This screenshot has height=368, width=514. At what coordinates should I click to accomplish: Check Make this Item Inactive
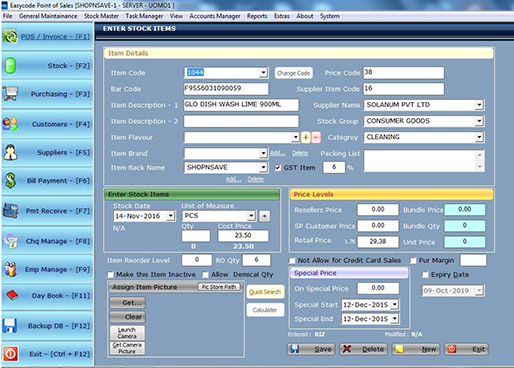tap(111, 275)
